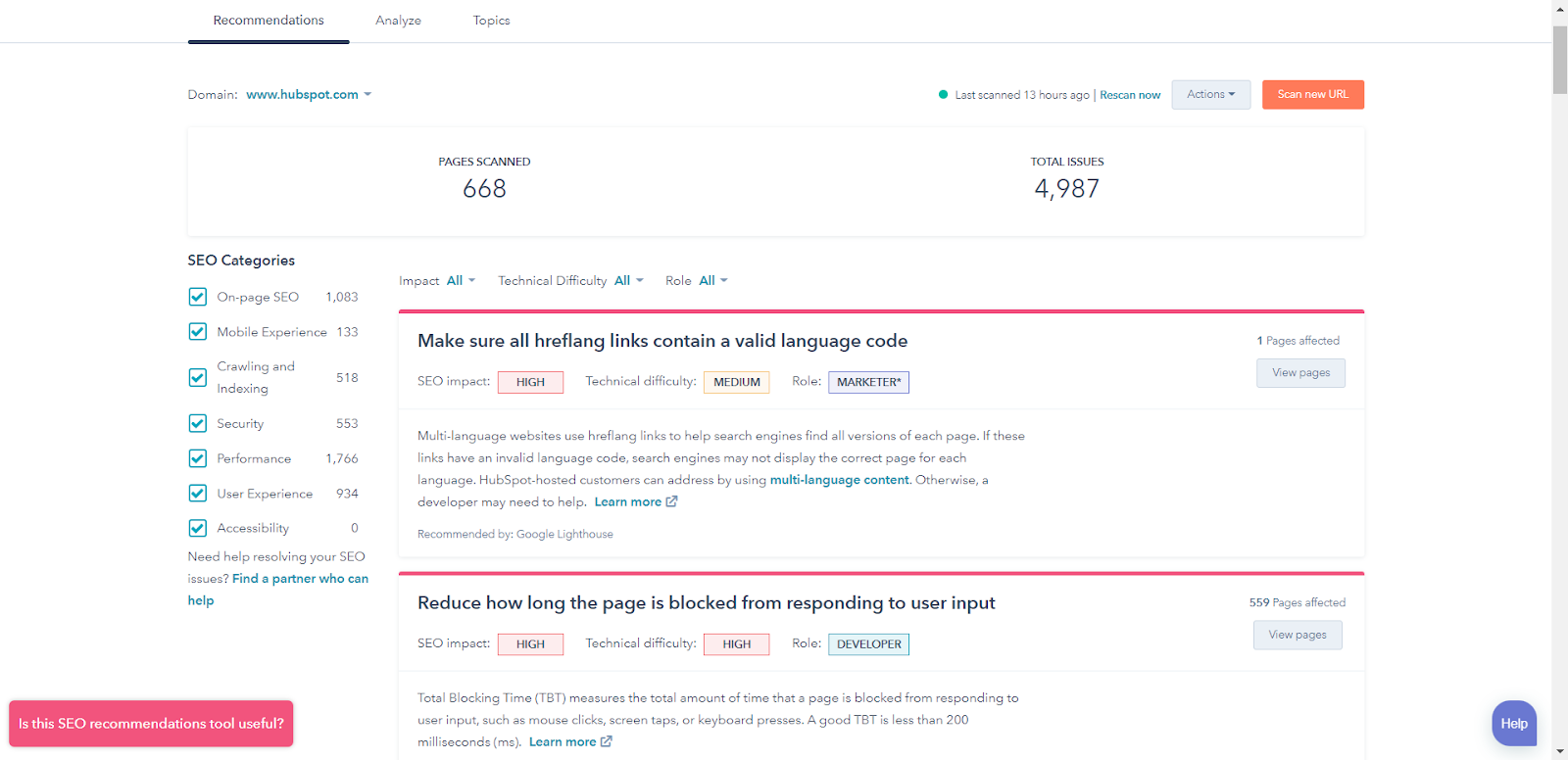
Task: Click the pink SEO tool feedback banner
Action: (150, 723)
